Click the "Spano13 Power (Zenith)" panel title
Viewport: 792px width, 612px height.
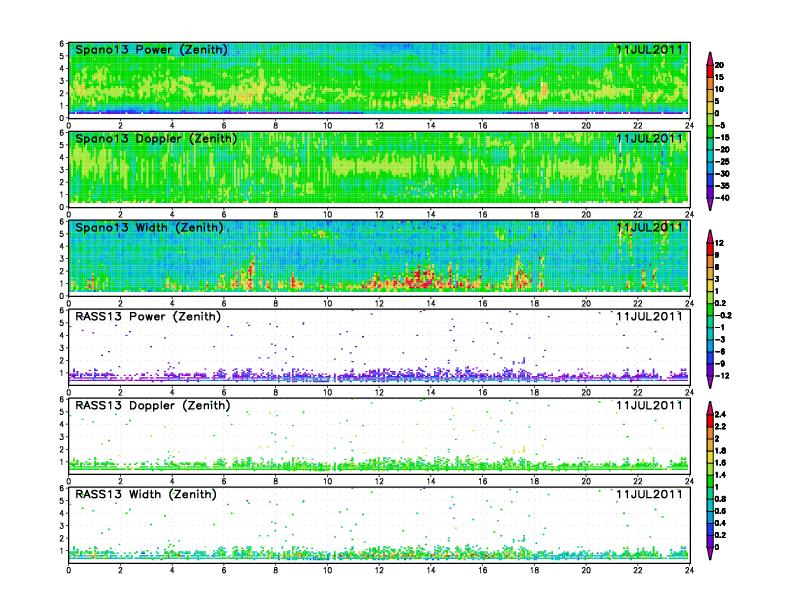(151, 50)
